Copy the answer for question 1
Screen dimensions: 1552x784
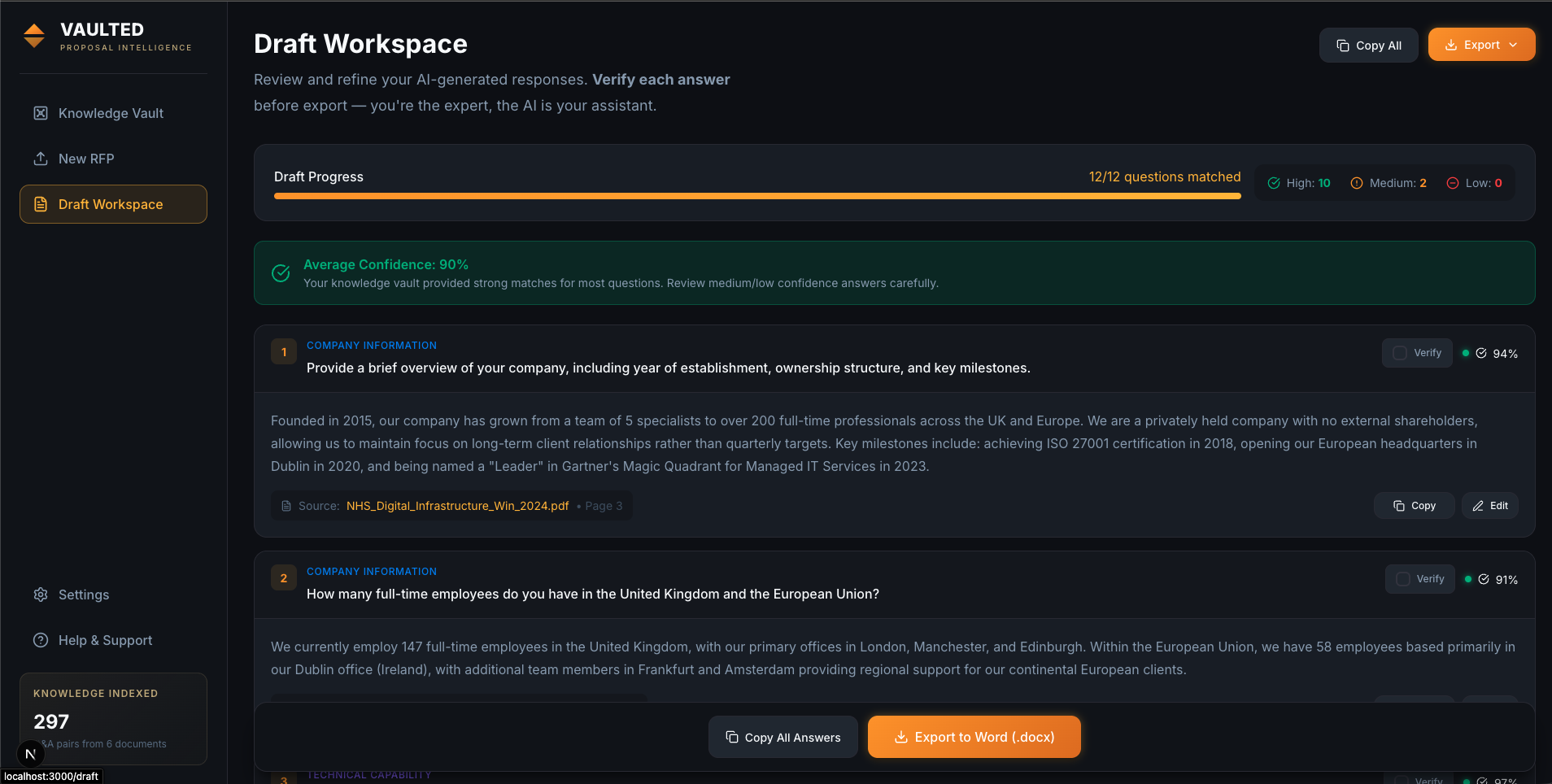tap(1414, 506)
